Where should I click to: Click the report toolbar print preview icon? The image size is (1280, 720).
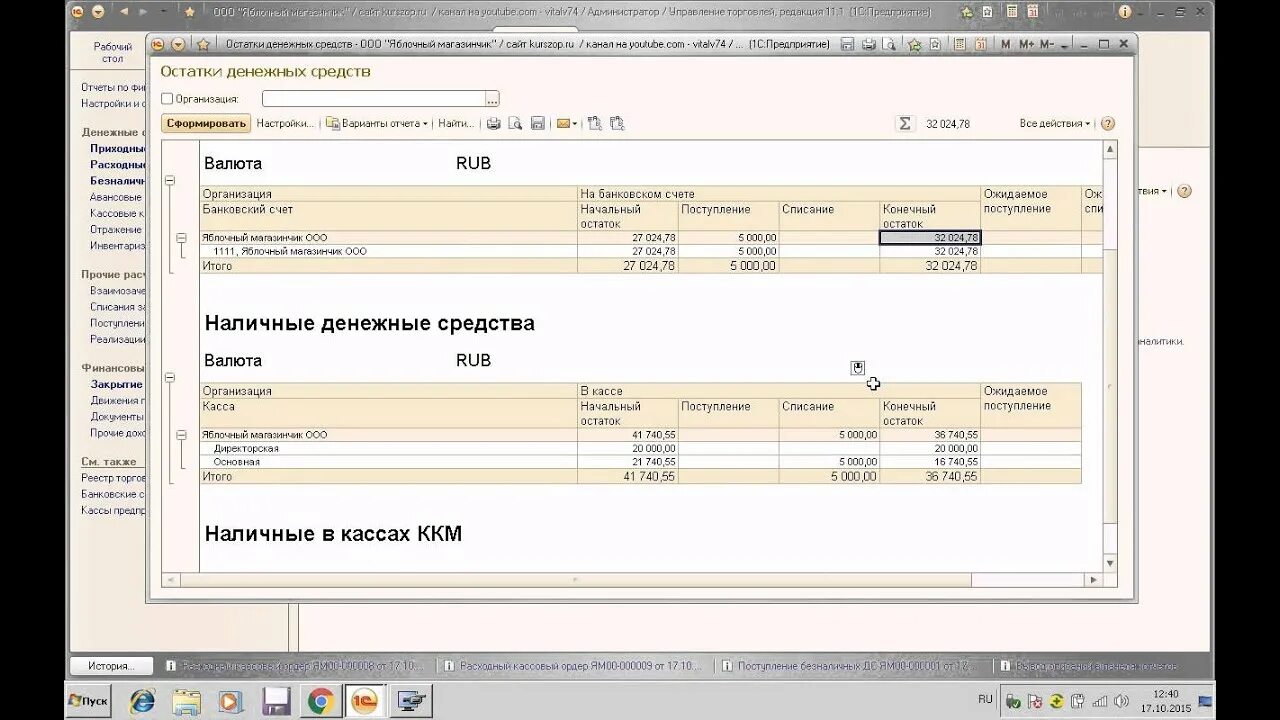[515, 124]
